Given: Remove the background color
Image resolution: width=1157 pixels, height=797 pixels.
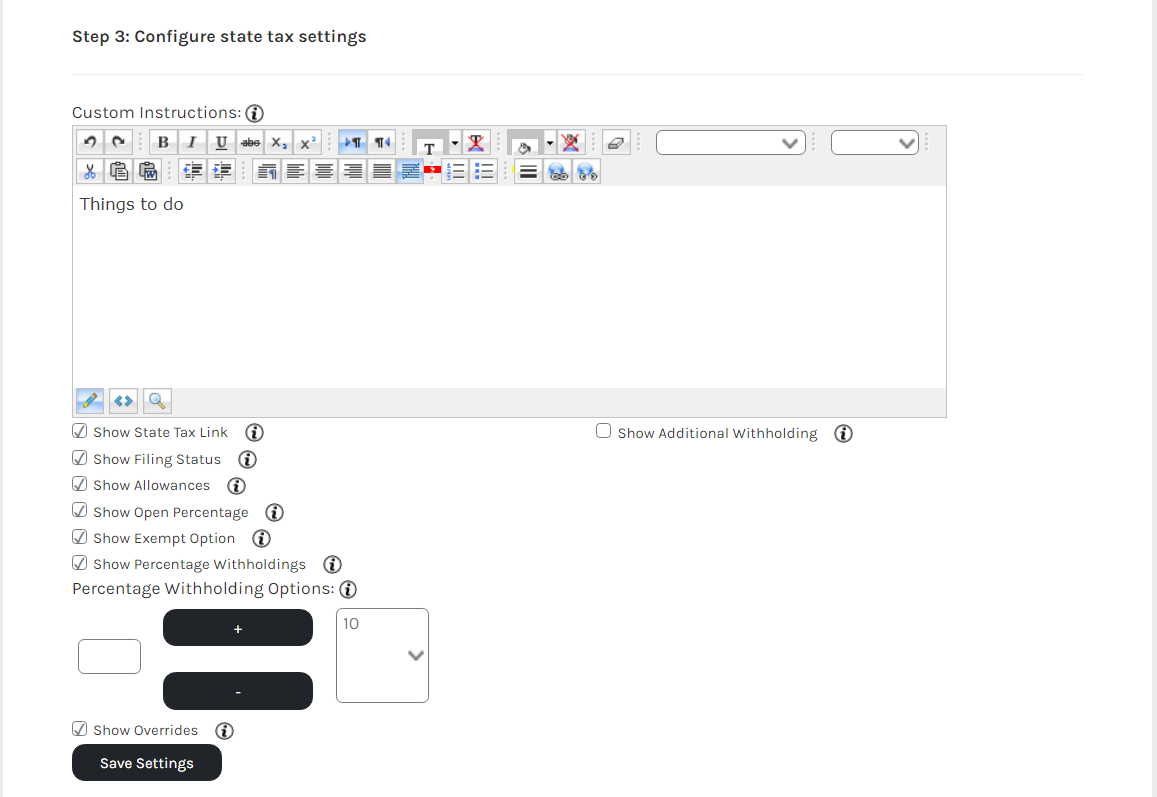Looking at the screenshot, I should [570, 142].
